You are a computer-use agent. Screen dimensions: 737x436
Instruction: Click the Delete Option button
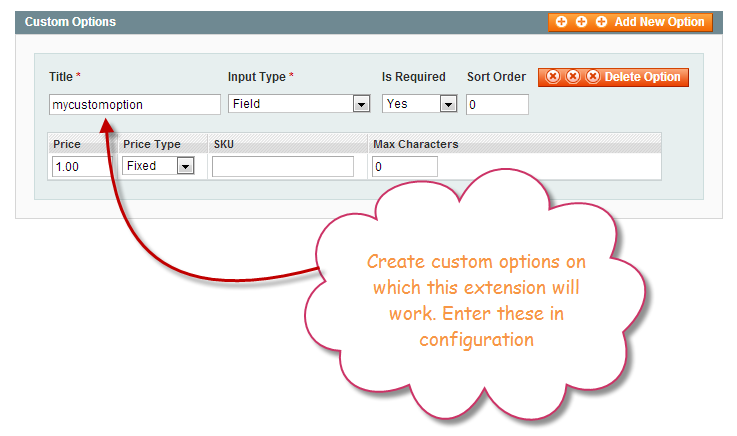point(613,77)
